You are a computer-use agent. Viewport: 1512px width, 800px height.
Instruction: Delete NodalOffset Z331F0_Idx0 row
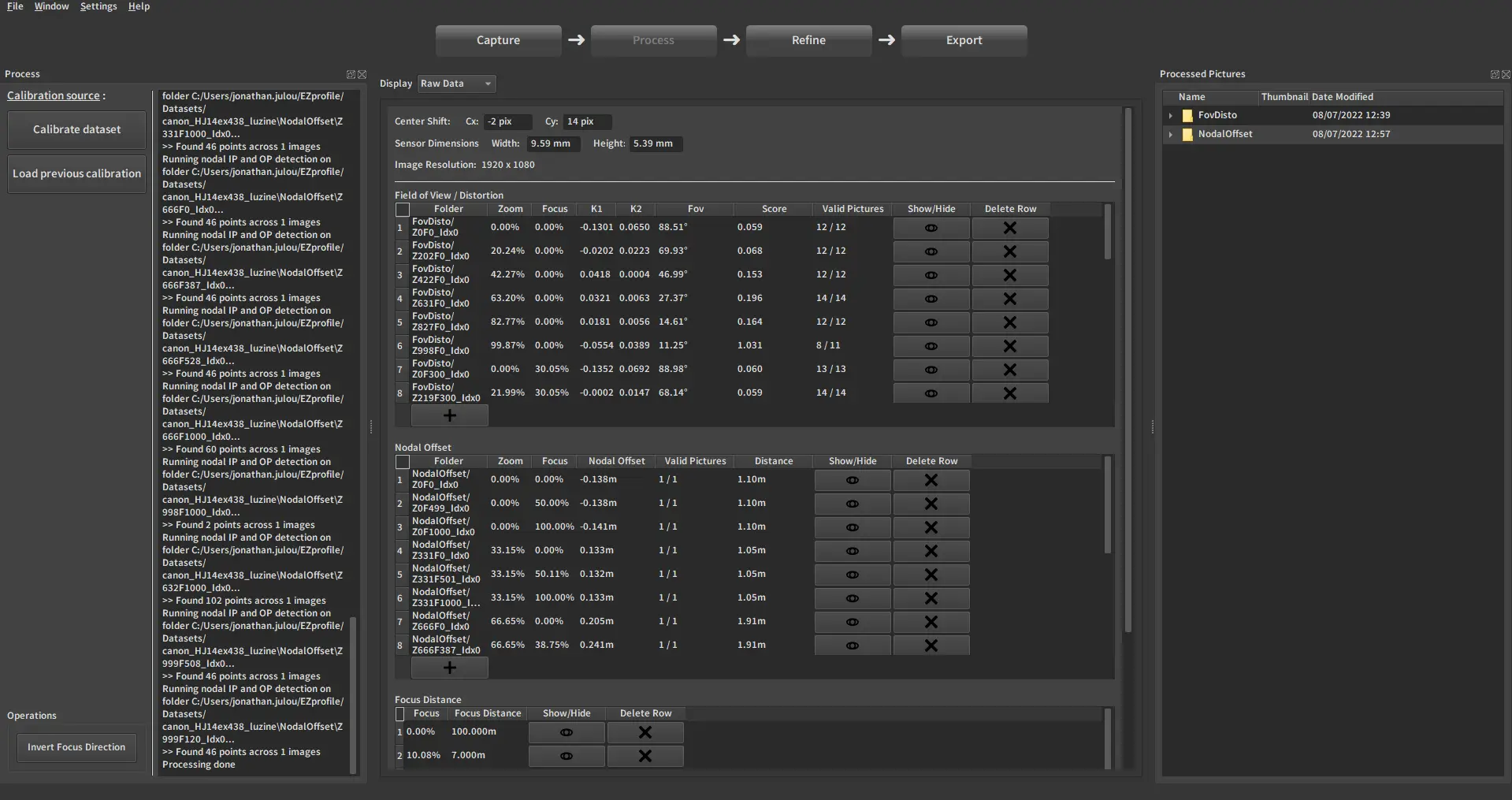tap(931, 551)
